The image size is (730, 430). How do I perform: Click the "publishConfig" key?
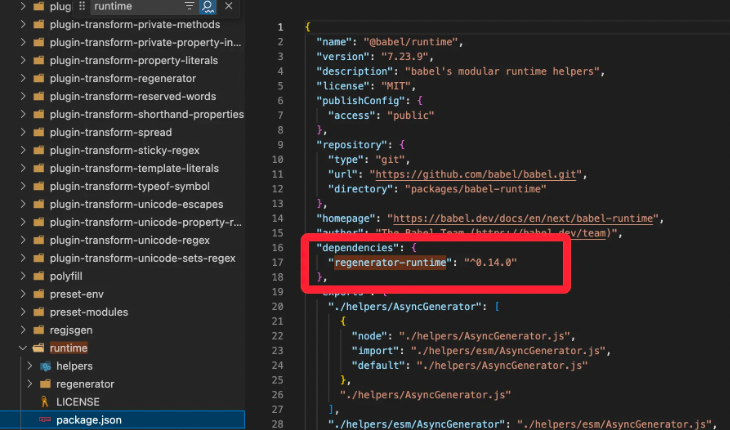[x=361, y=101]
